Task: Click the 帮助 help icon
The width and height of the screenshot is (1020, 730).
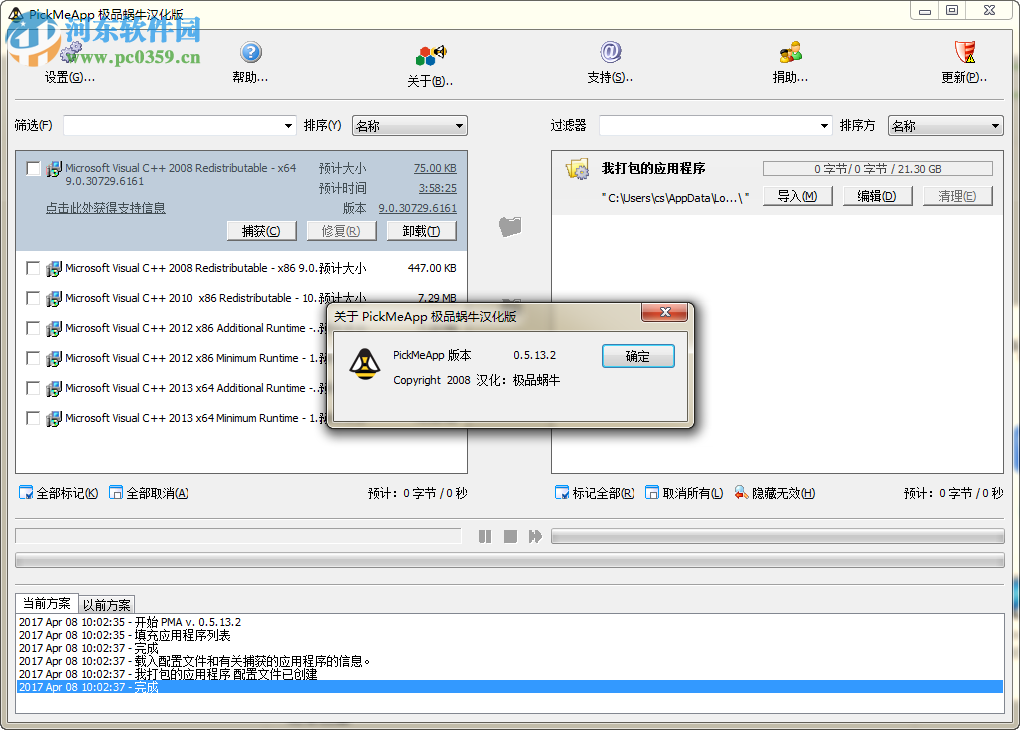Action: point(250,52)
